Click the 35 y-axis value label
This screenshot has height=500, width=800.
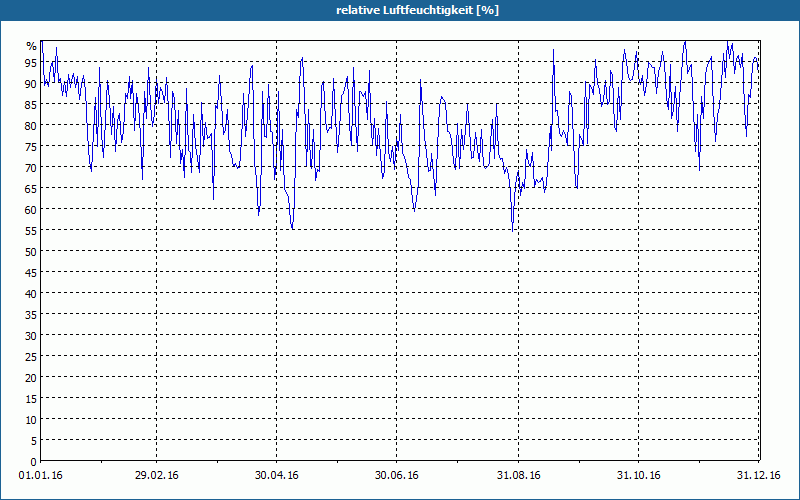pos(31,314)
